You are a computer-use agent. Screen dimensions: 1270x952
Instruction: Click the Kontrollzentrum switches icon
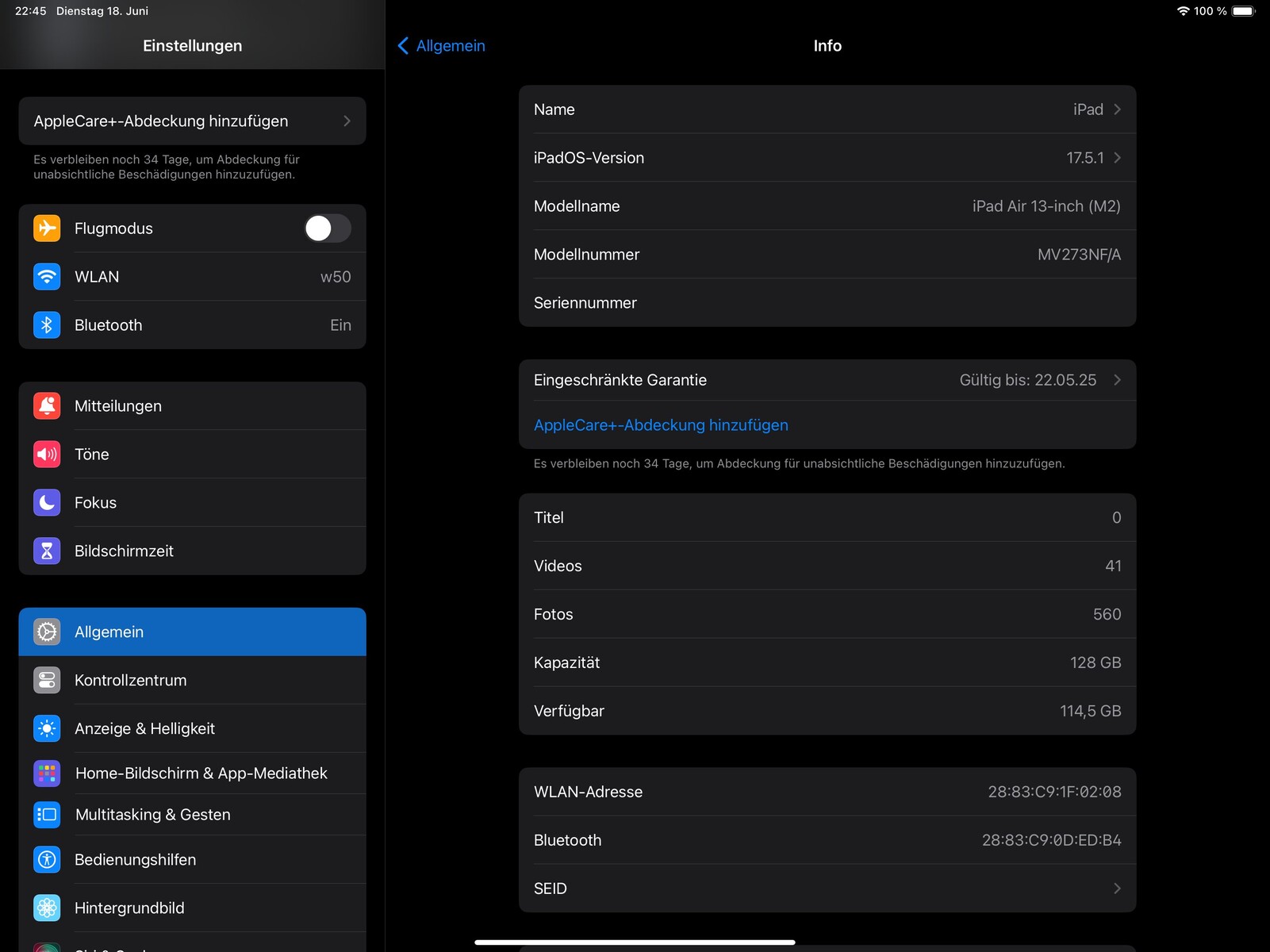pyautogui.click(x=47, y=681)
